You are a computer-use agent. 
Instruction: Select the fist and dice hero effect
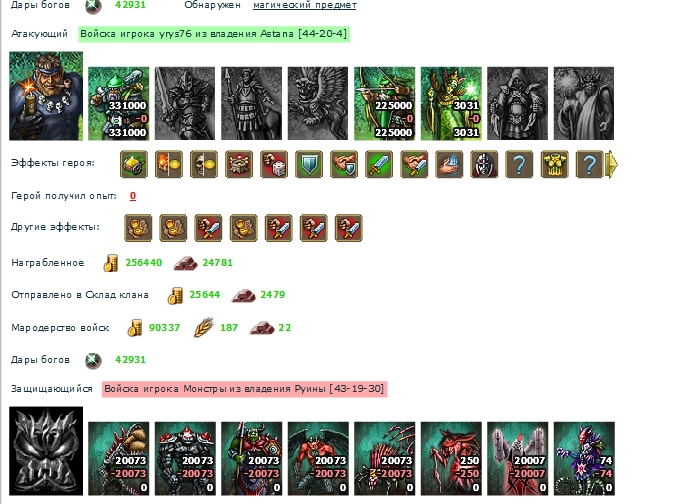click(274, 164)
